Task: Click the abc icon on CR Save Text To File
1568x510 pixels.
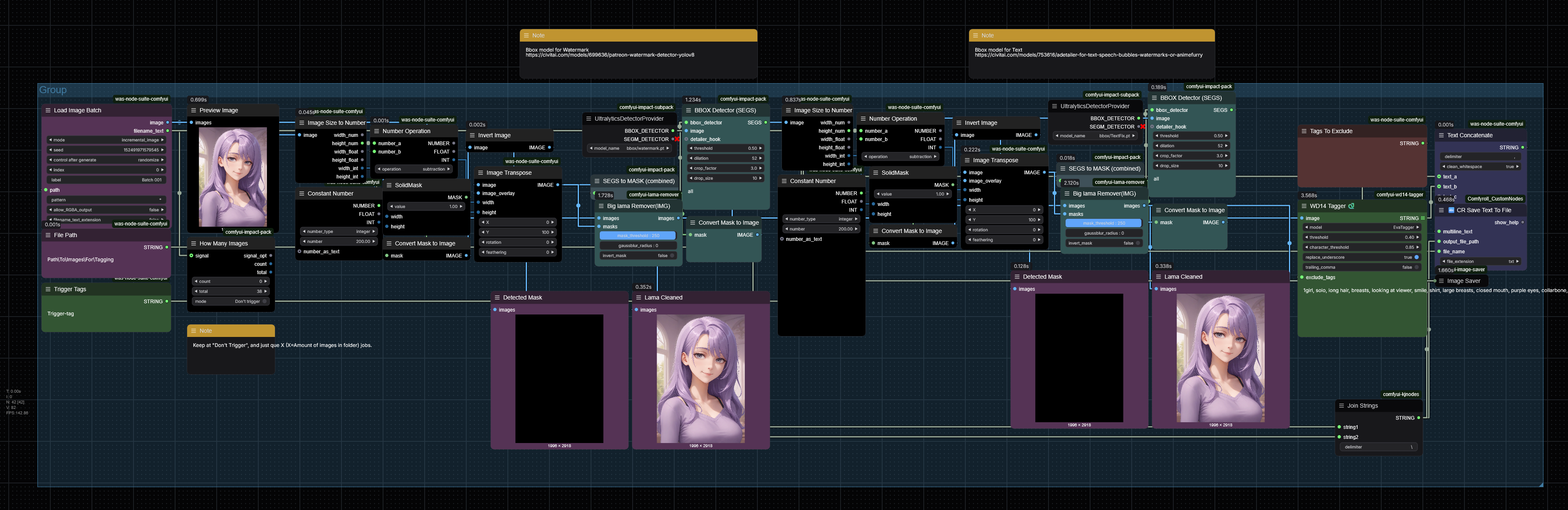Action: point(1451,210)
